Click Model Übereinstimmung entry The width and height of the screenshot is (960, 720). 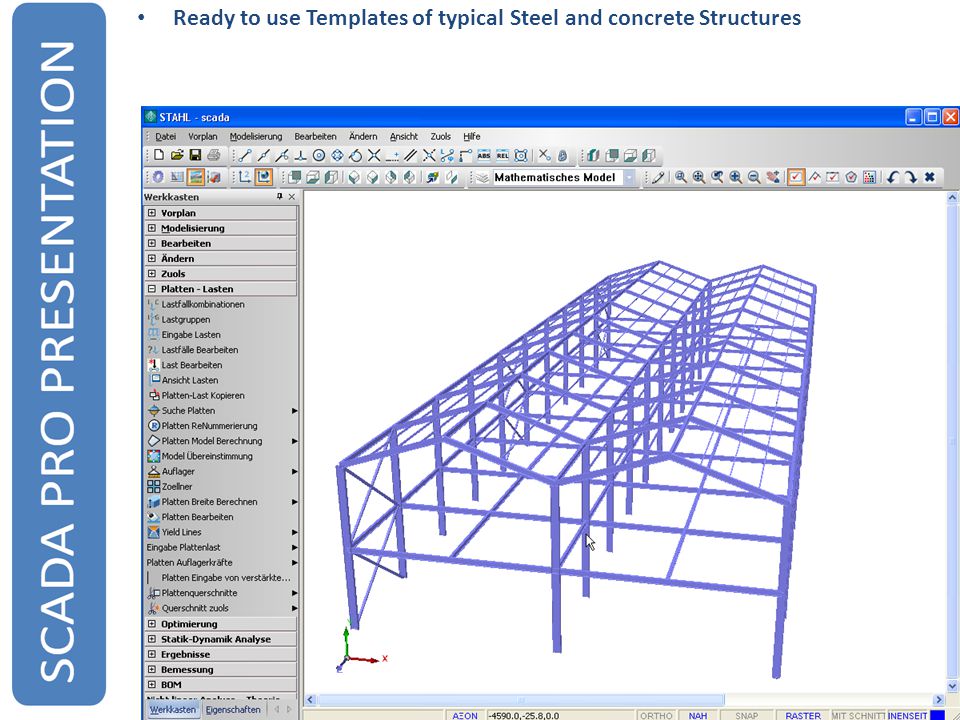(x=207, y=456)
